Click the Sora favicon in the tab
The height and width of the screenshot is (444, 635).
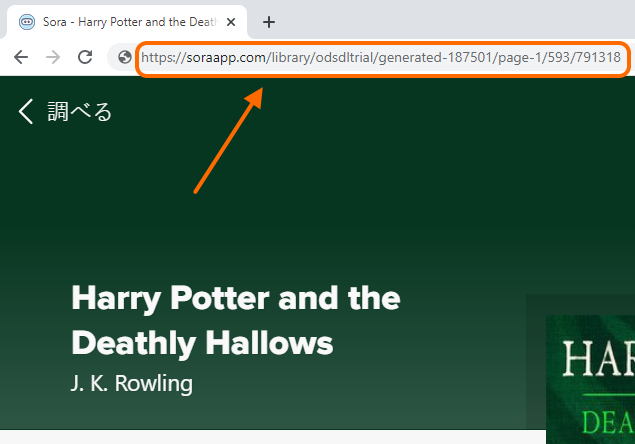pyautogui.click(x=27, y=22)
